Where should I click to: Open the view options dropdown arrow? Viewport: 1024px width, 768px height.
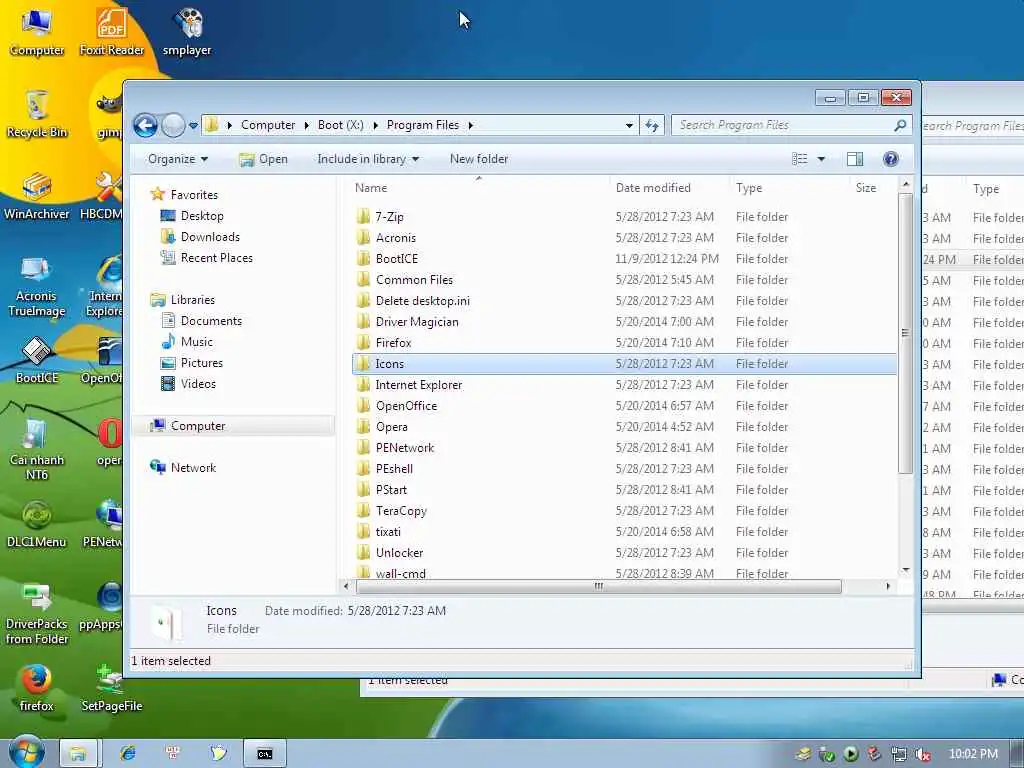pos(821,159)
